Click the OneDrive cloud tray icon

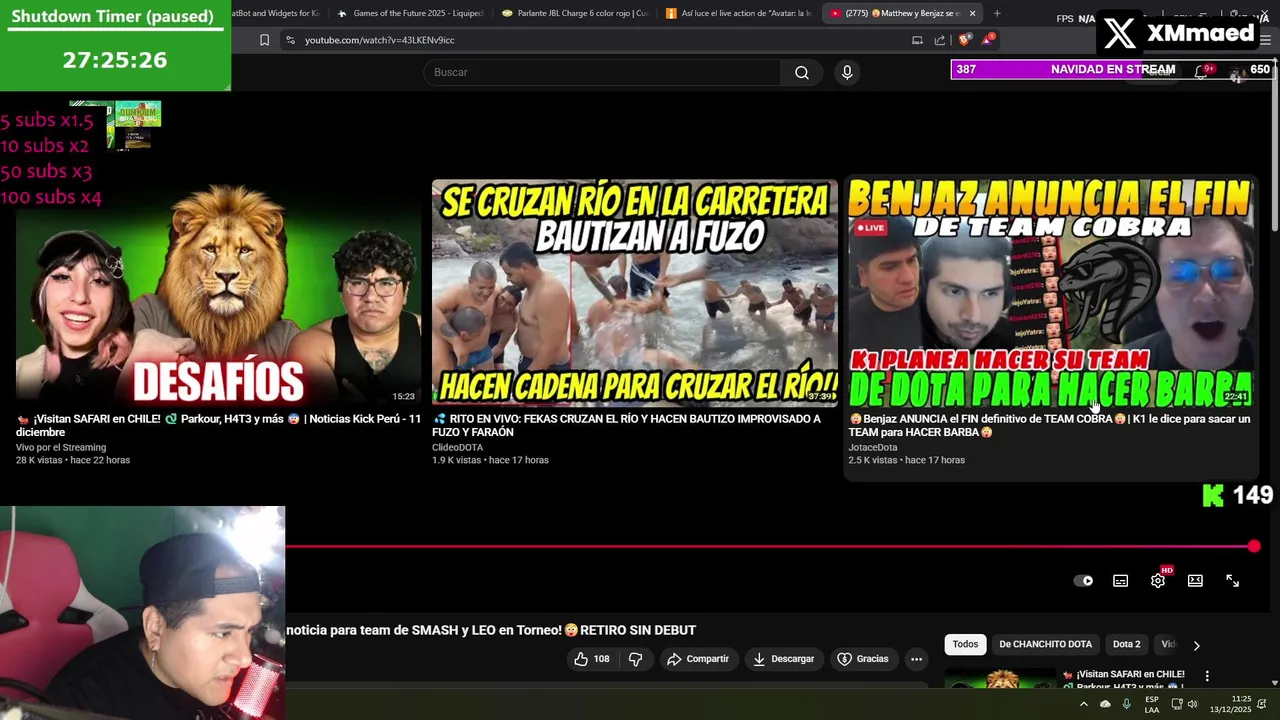(1105, 704)
